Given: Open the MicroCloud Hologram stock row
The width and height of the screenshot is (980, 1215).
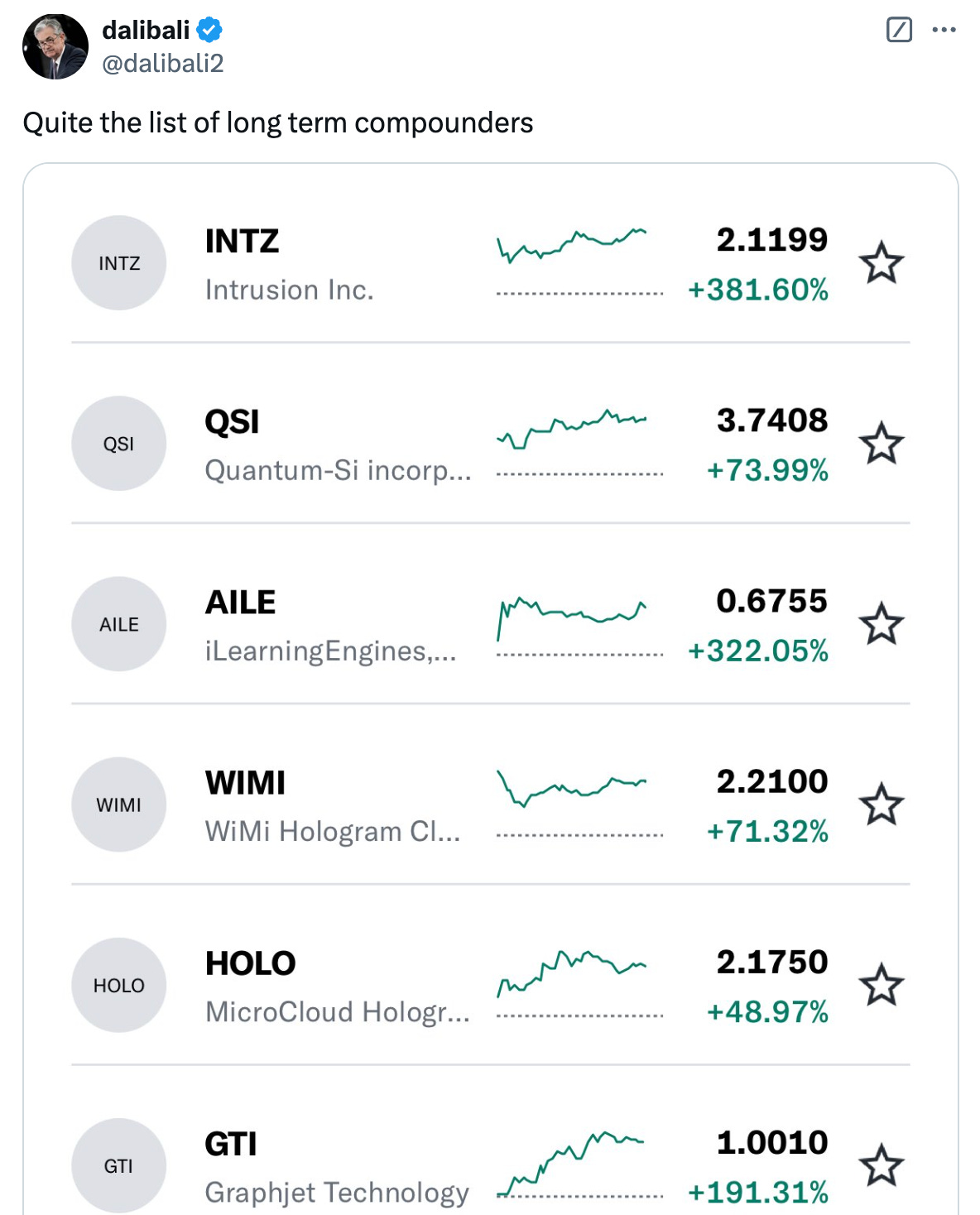Looking at the screenshot, I should [491, 985].
